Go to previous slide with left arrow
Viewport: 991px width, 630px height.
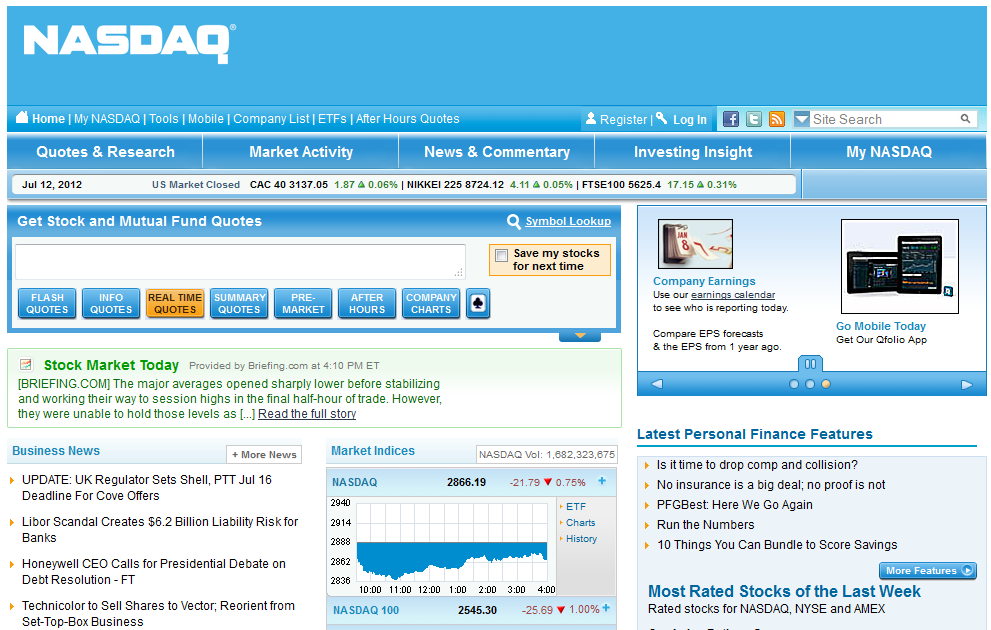(657, 384)
